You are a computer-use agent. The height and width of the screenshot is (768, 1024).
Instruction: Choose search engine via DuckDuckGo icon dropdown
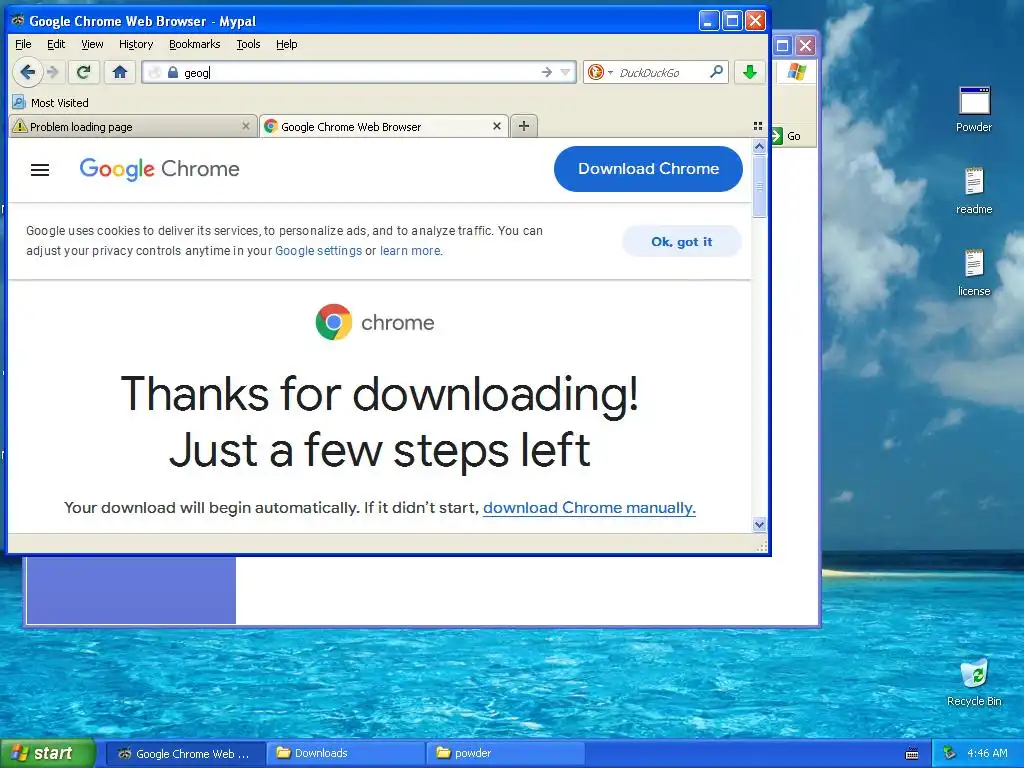600,72
